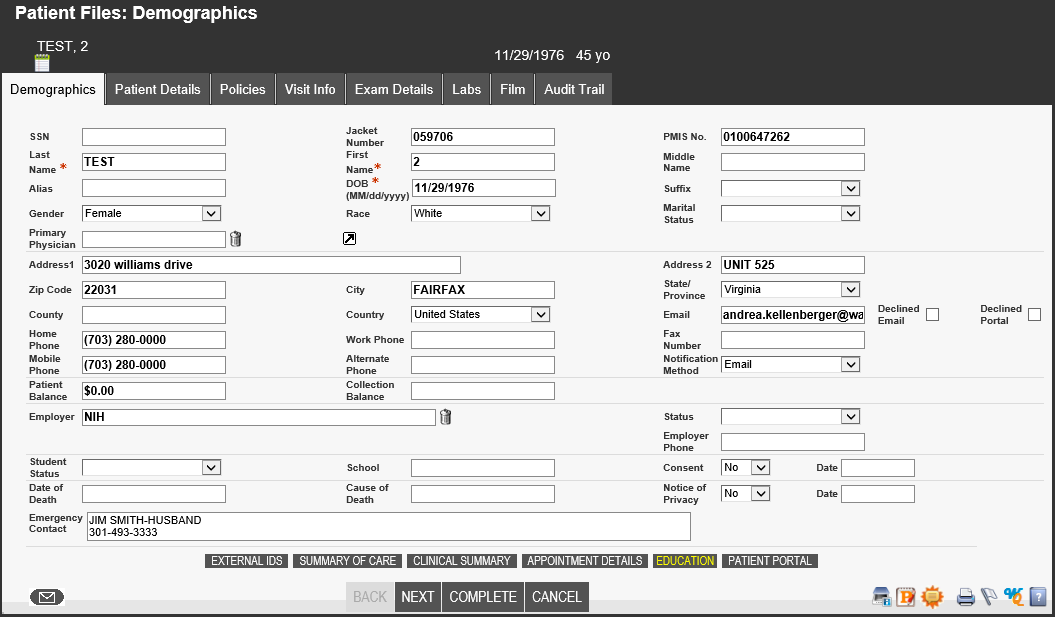Click the COMPLETE button
The image size is (1055, 617).
(483, 597)
